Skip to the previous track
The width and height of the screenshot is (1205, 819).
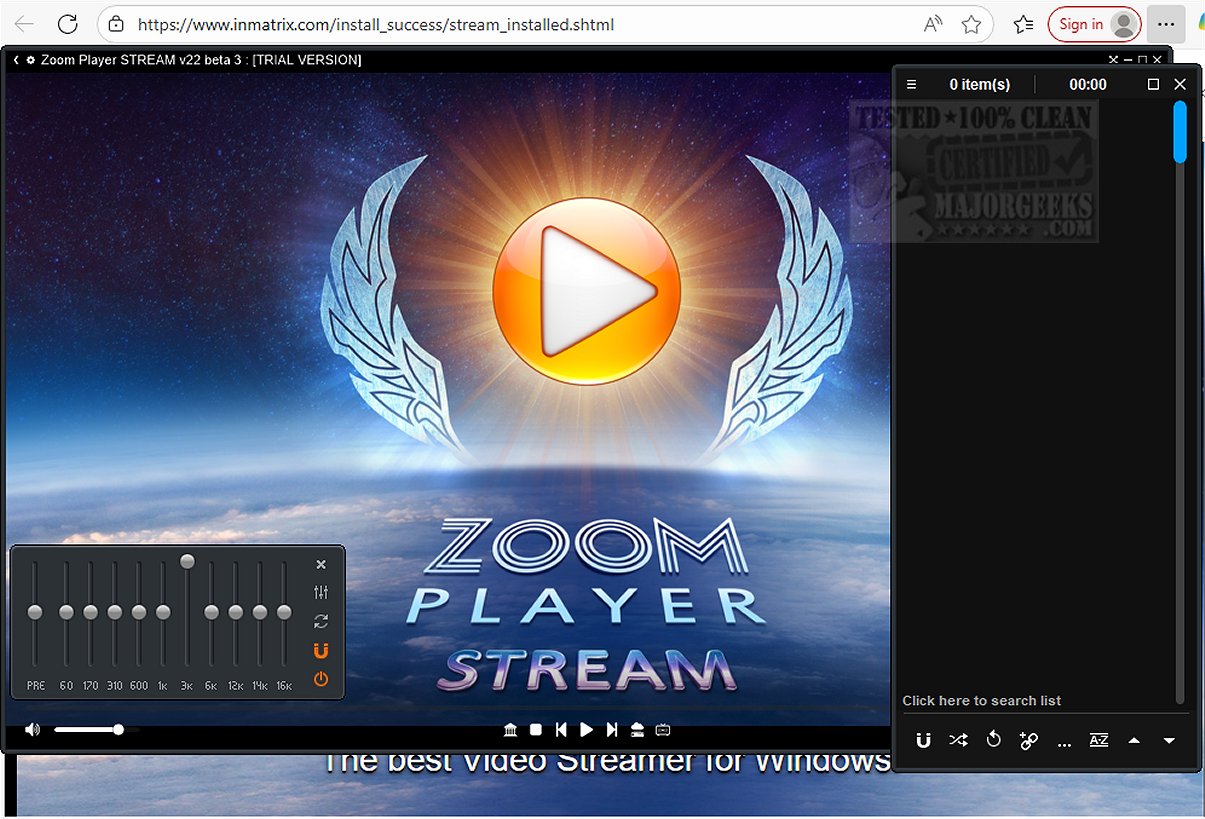(x=561, y=730)
